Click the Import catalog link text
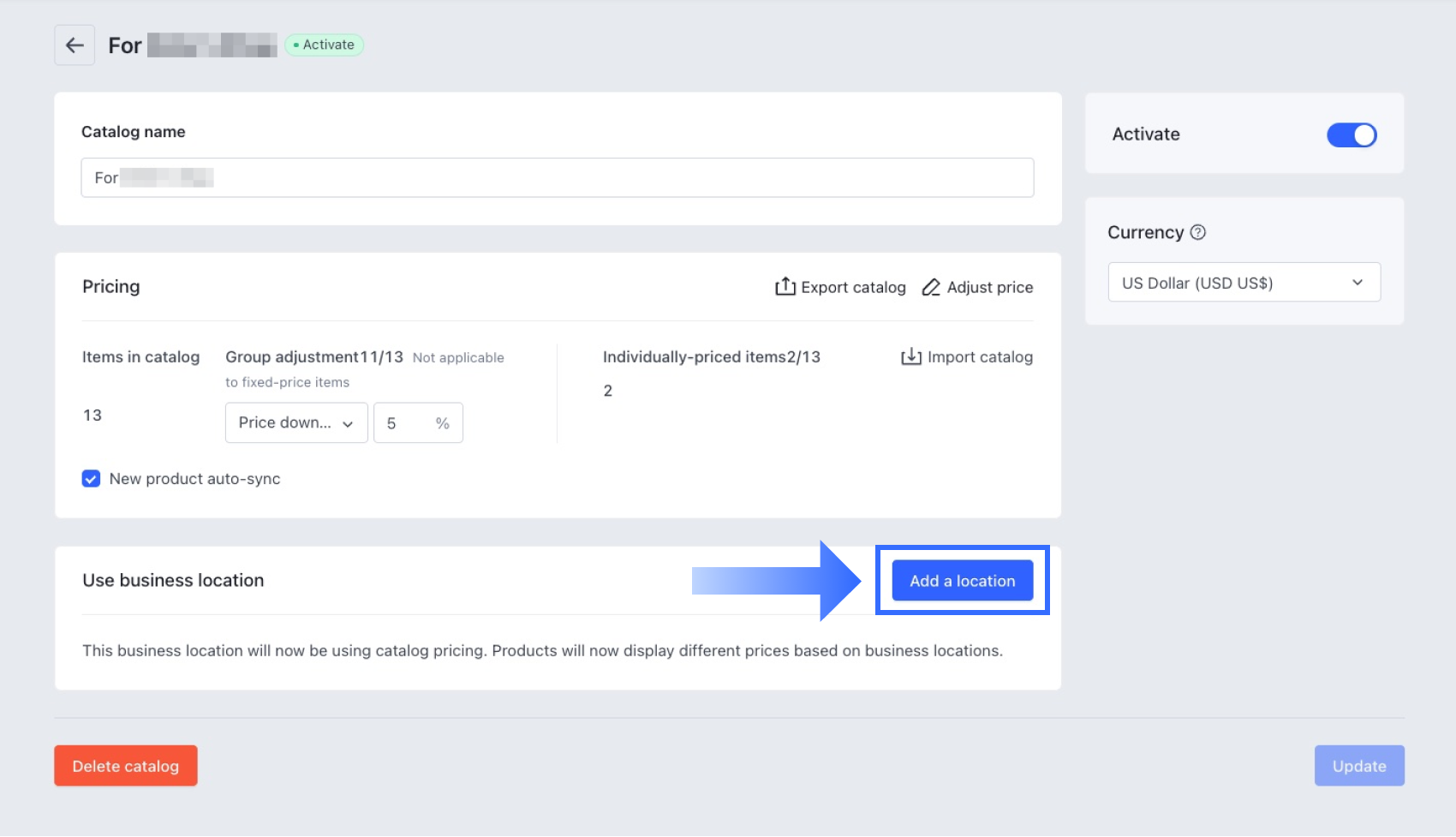 (980, 356)
